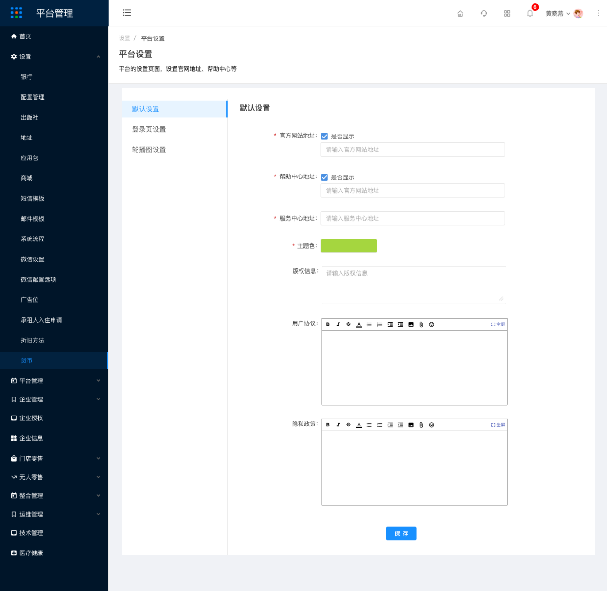Click the icon beside 企业模板

coord(14,418)
